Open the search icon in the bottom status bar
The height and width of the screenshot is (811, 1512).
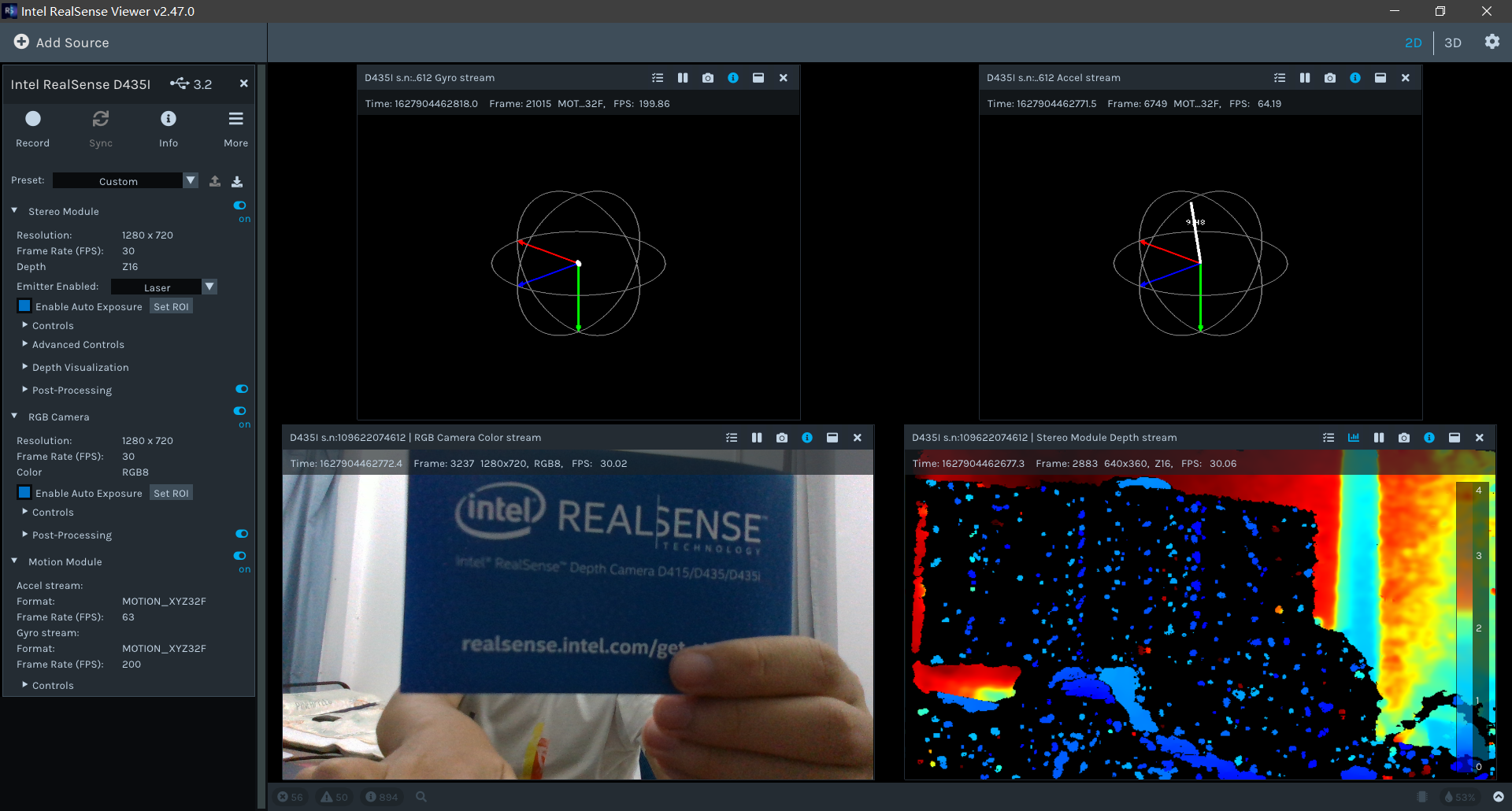coord(421,797)
